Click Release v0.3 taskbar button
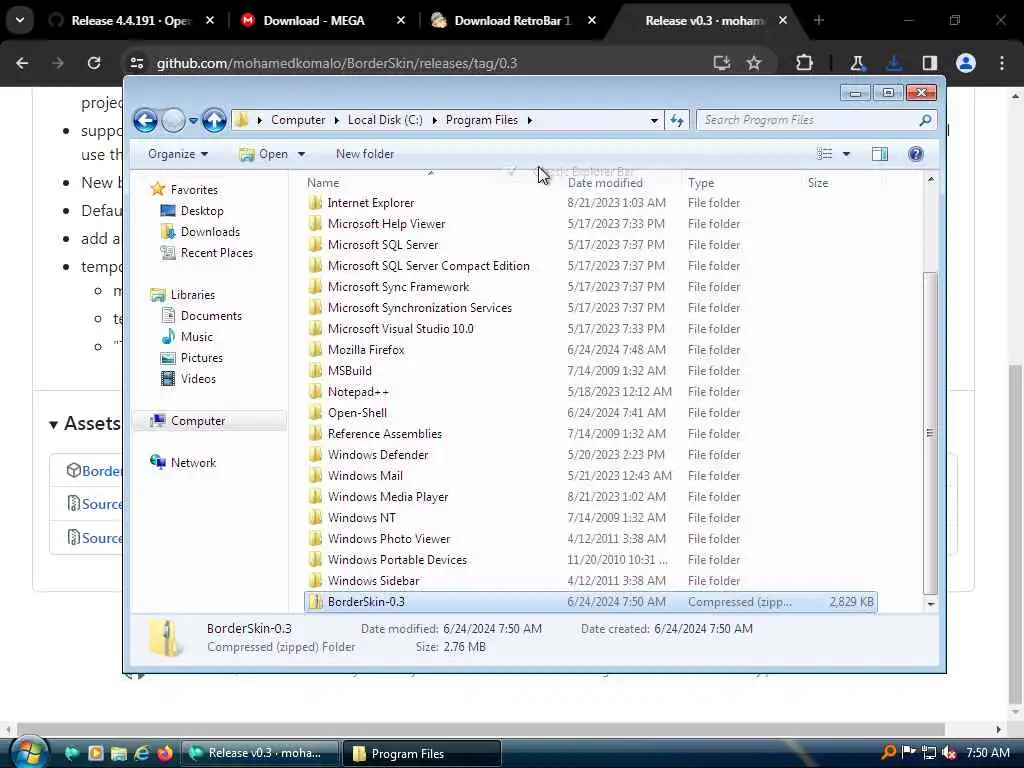 pyautogui.click(x=260, y=754)
